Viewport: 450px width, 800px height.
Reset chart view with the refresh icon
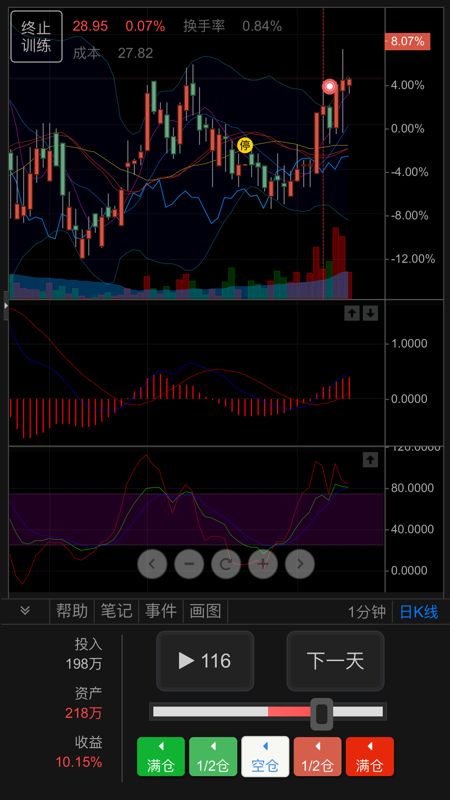(x=226, y=564)
